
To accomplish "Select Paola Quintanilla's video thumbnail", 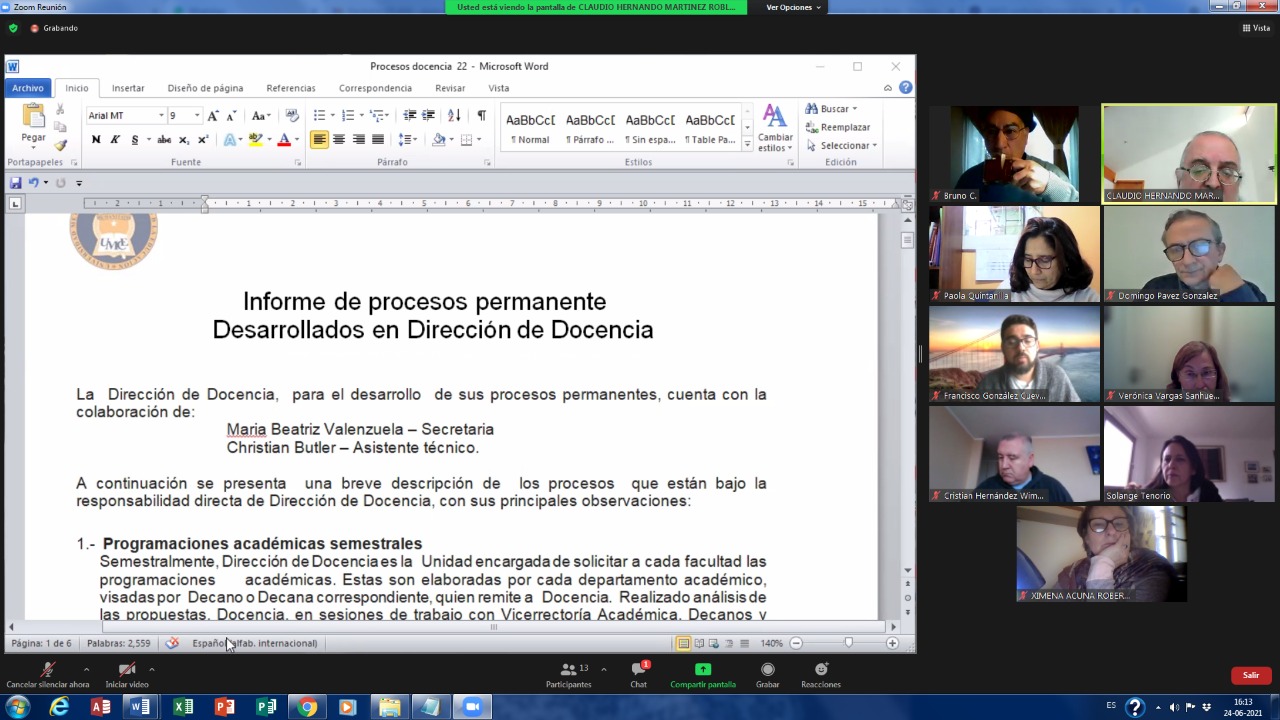I will tap(1014, 254).
